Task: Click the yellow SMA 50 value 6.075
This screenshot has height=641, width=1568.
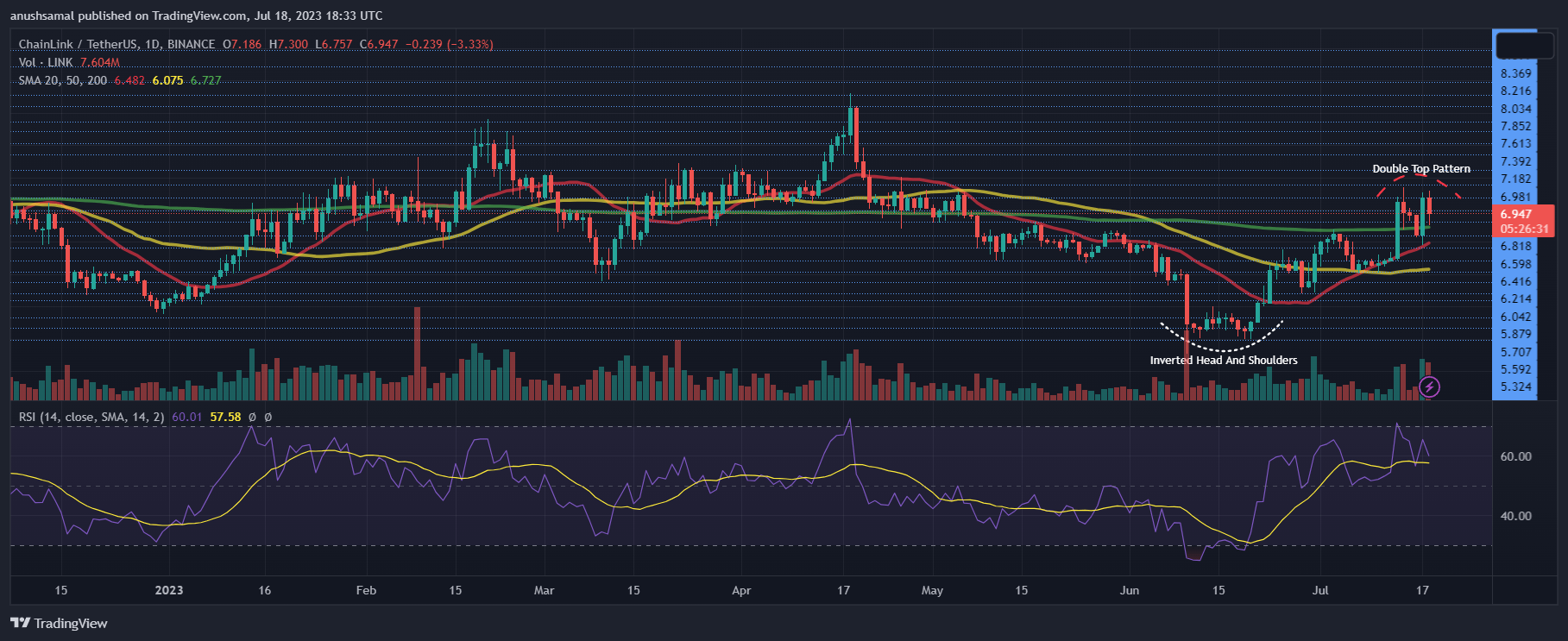Action: click(x=167, y=80)
